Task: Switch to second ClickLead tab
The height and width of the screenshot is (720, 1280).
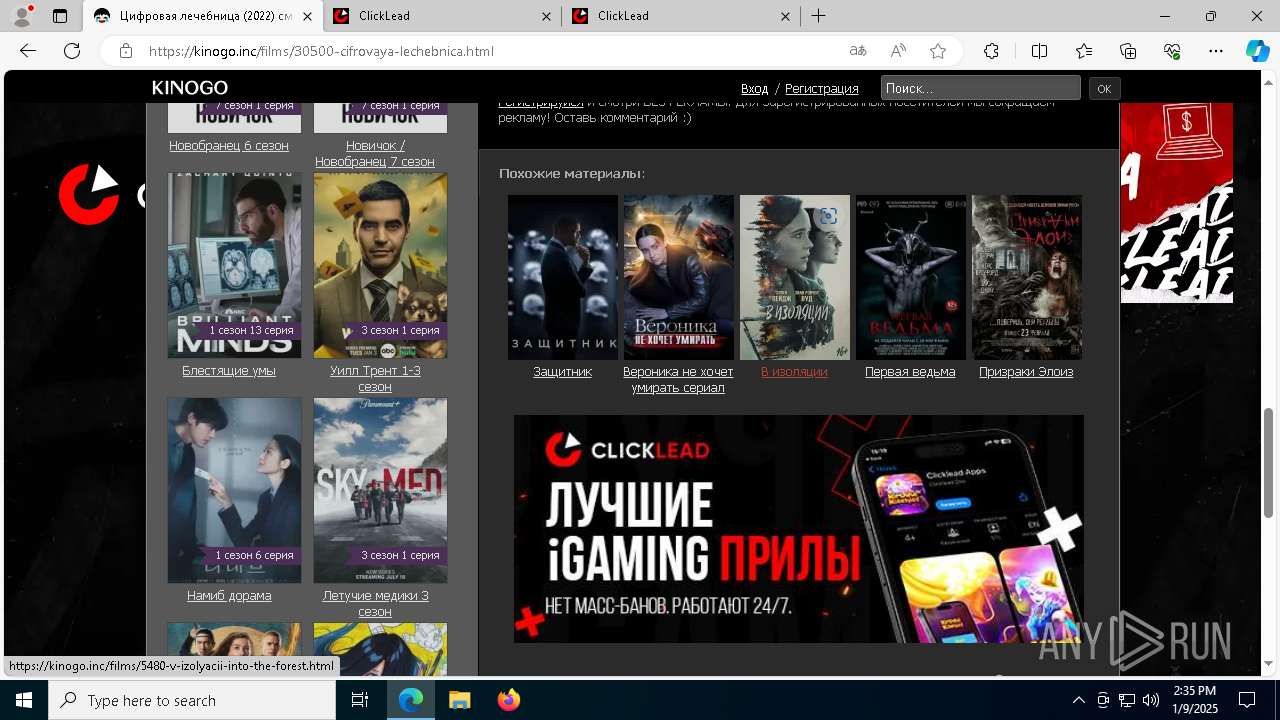Action: [680, 16]
